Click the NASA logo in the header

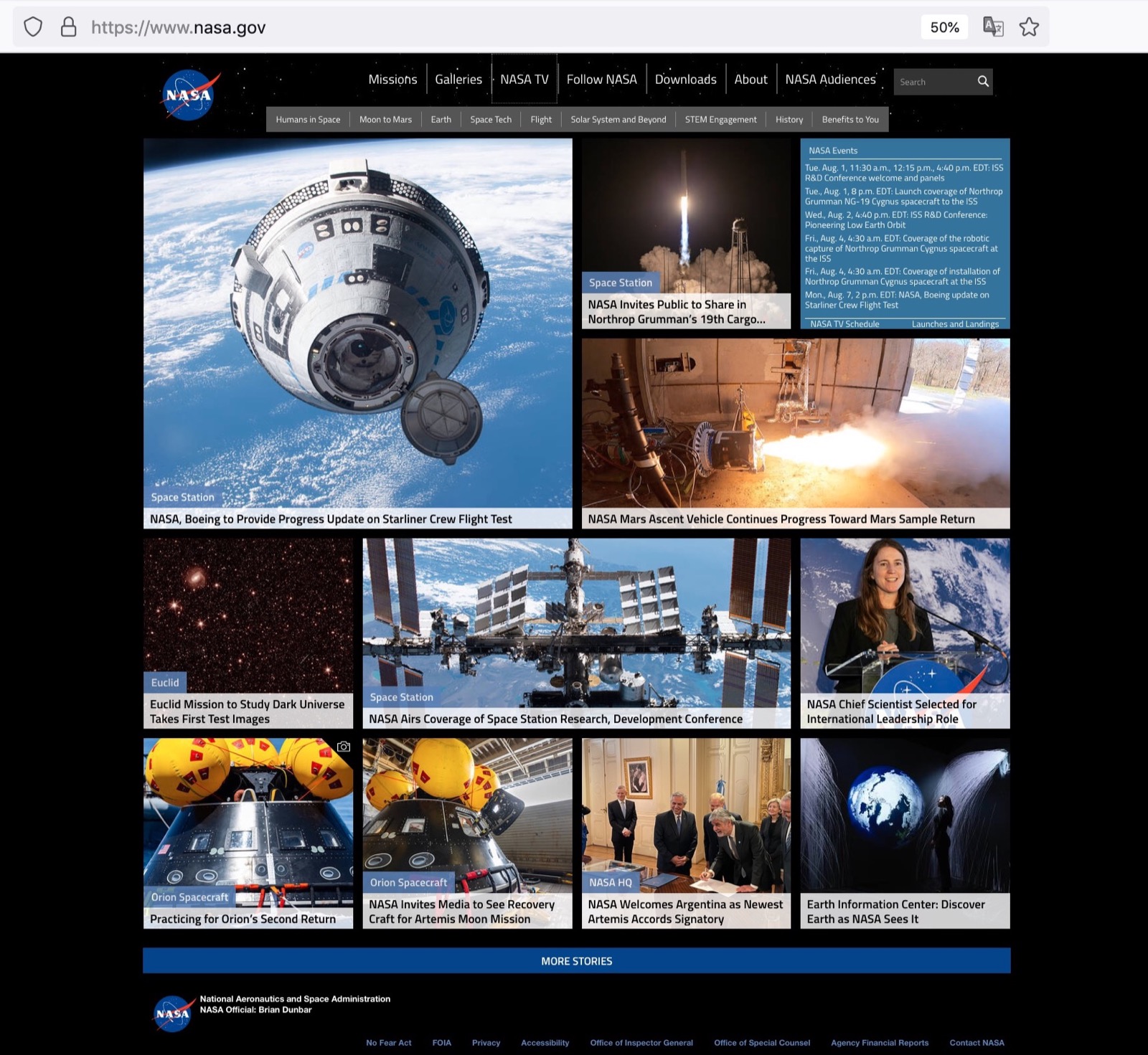189,95
